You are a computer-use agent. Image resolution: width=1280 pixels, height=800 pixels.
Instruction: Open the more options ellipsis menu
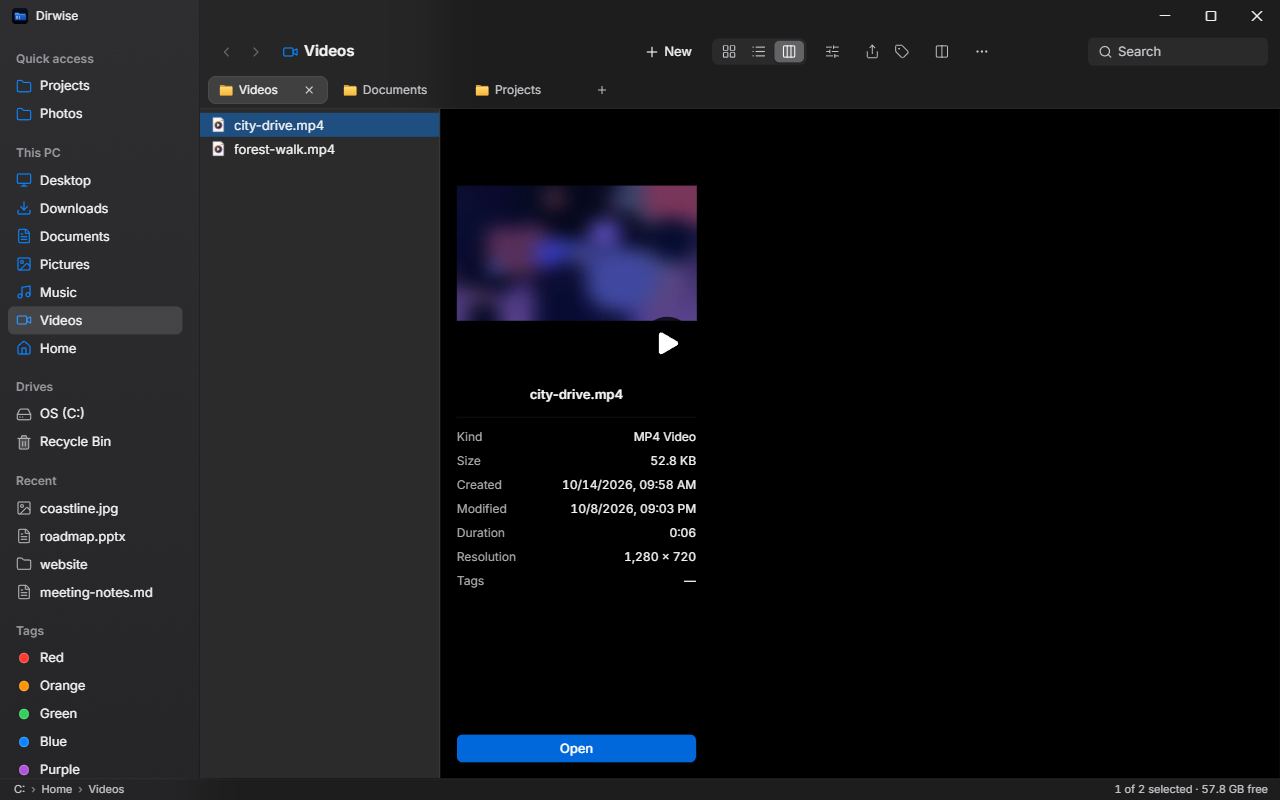point(982,52)
